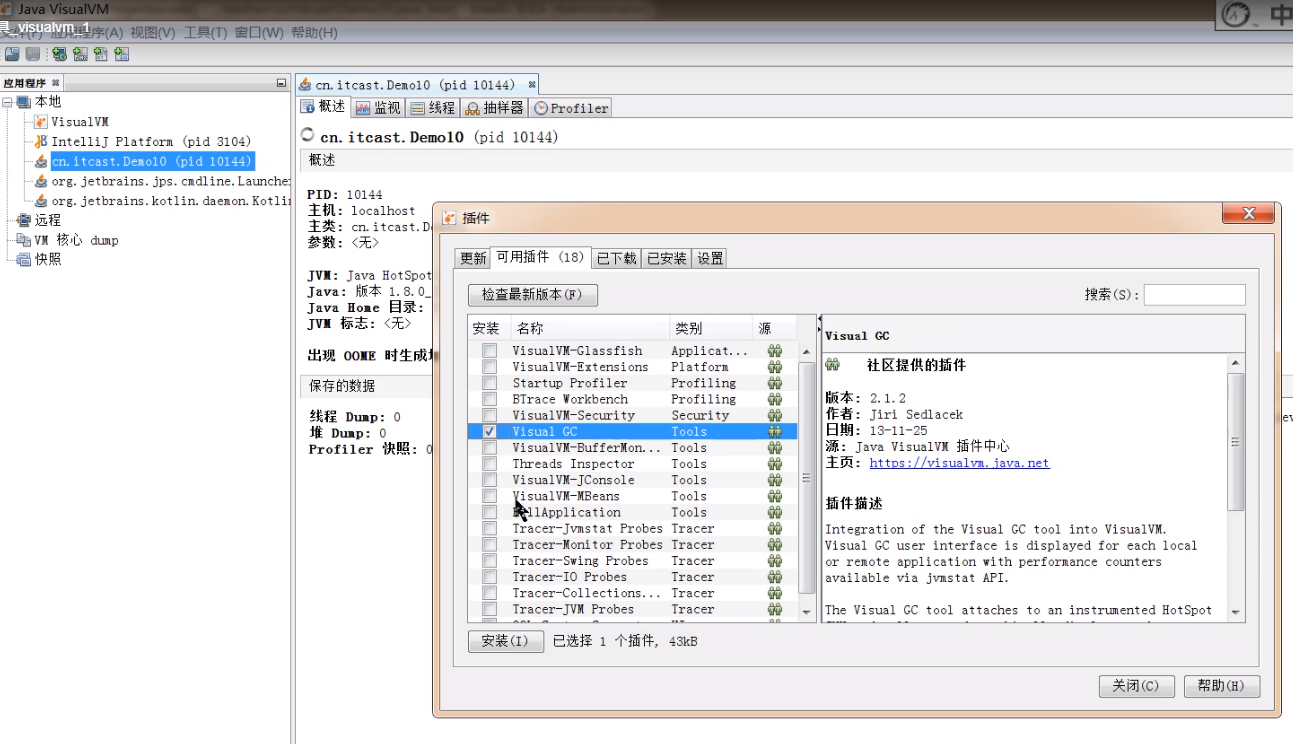Click the Add Application Snapshot toolbar icon
Screen dimensions: 1293x744
[x=122, y=54]
